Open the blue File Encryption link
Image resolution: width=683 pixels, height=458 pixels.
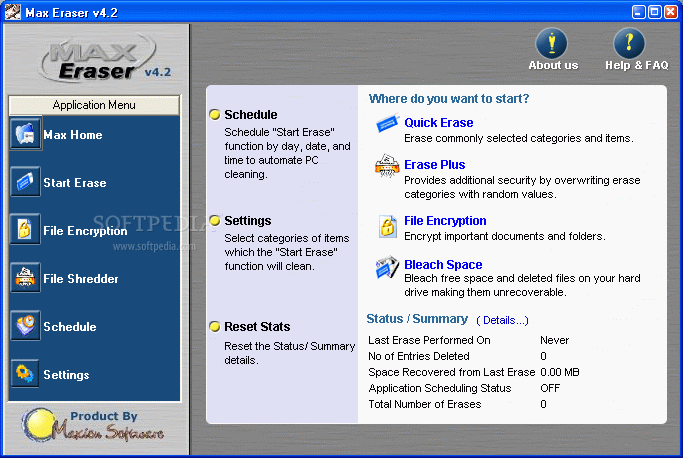coord(445,221)
